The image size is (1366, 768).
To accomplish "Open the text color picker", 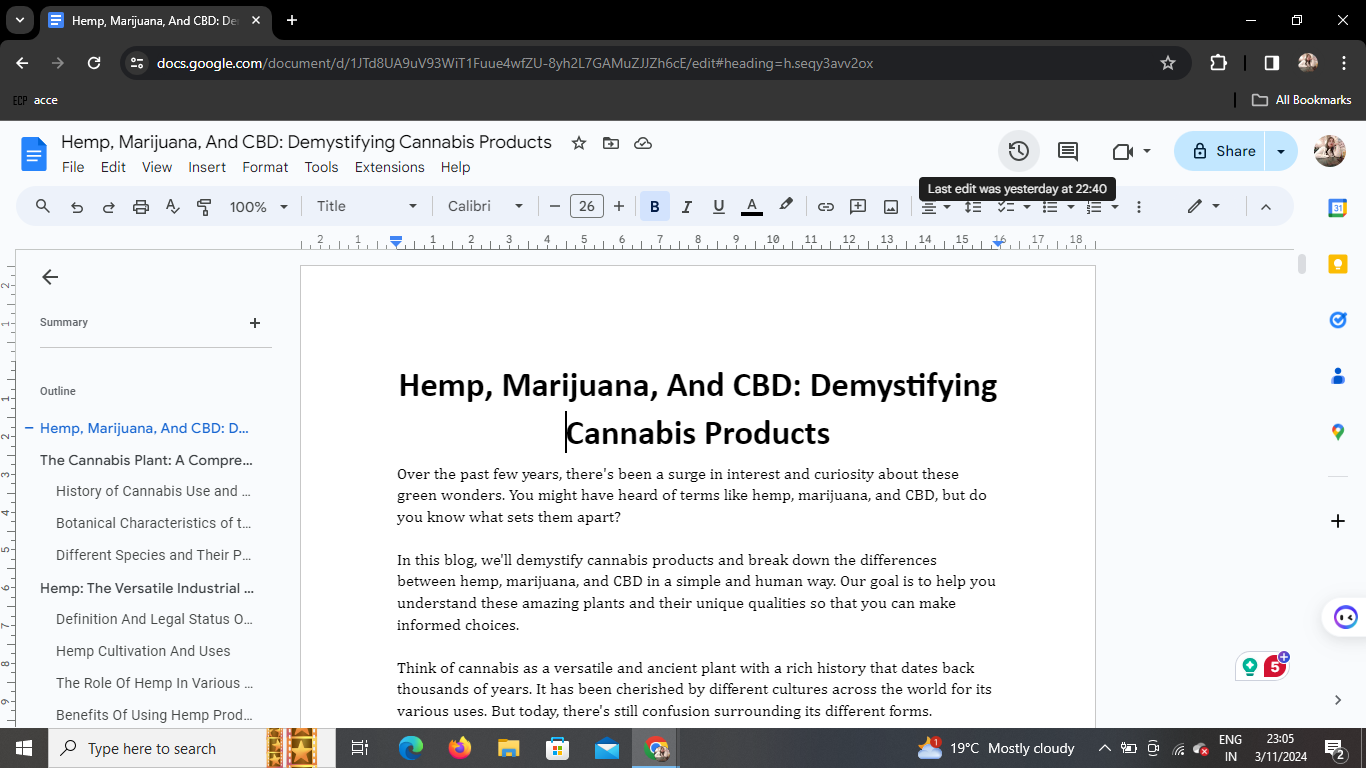I will click(752, 207).
